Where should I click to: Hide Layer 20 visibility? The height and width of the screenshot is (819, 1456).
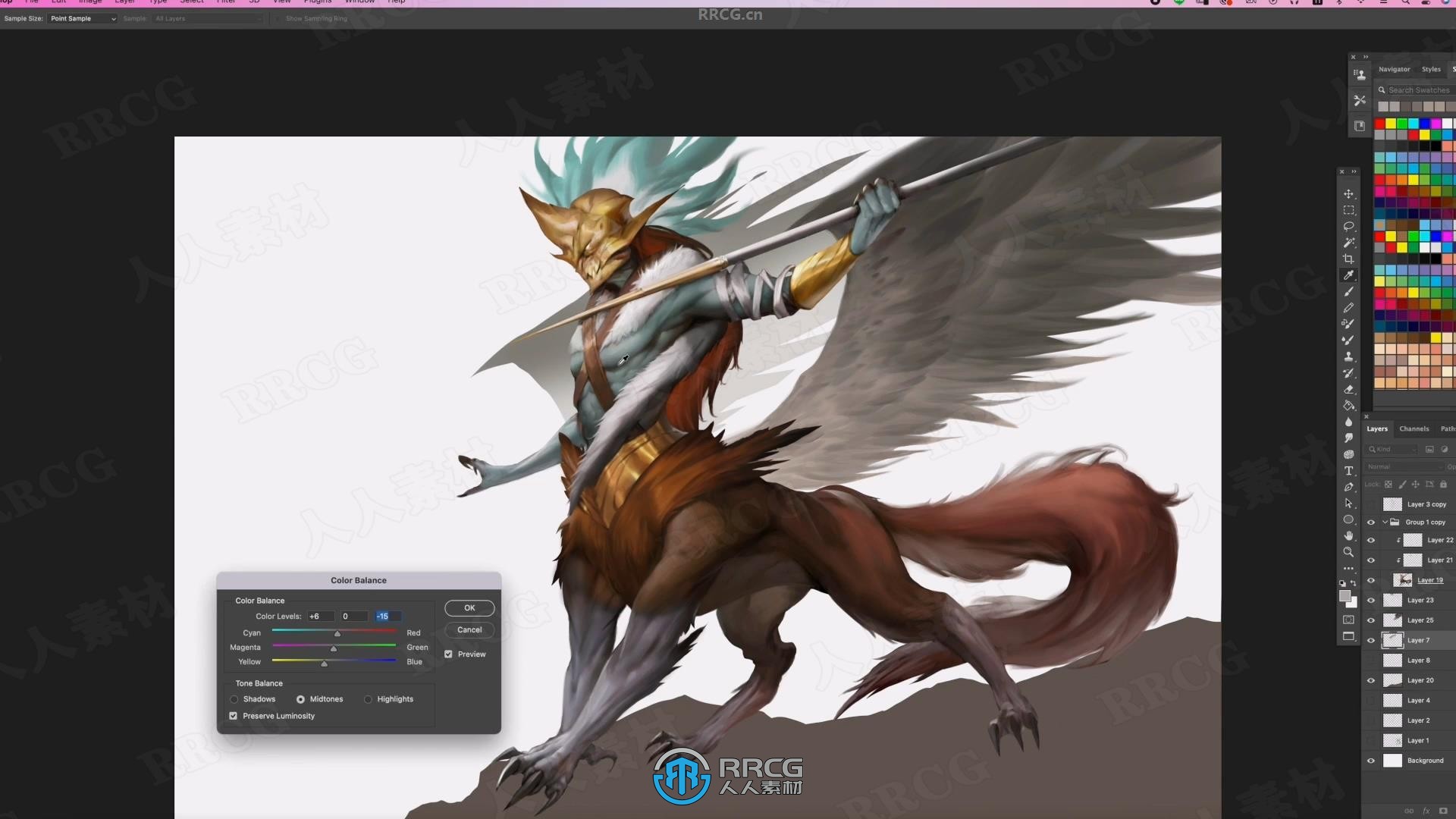pos(1371,680)
